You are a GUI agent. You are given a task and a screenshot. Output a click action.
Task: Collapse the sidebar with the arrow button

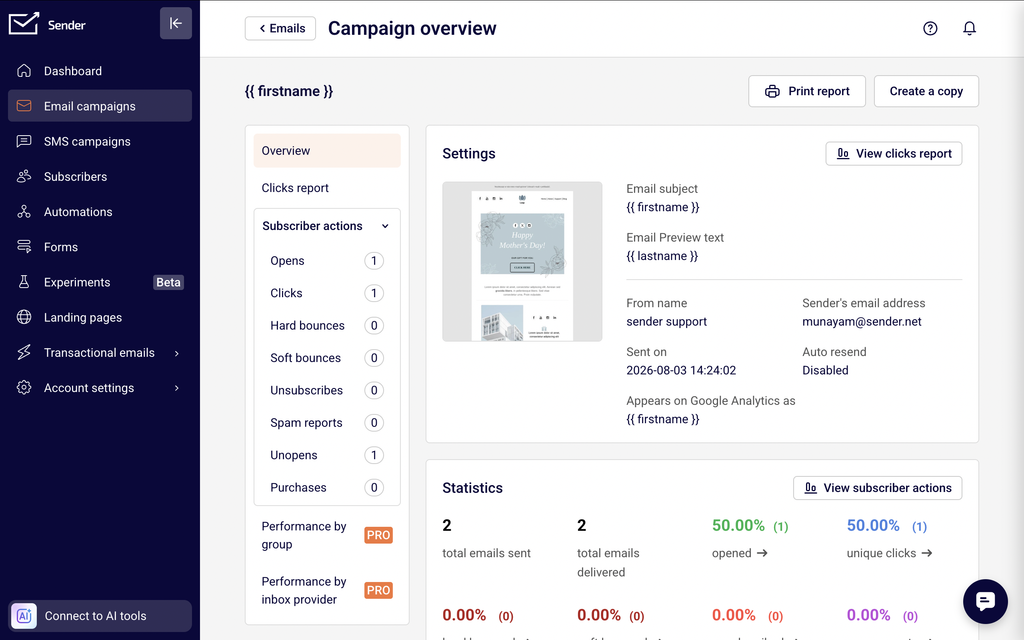point(176,24)
